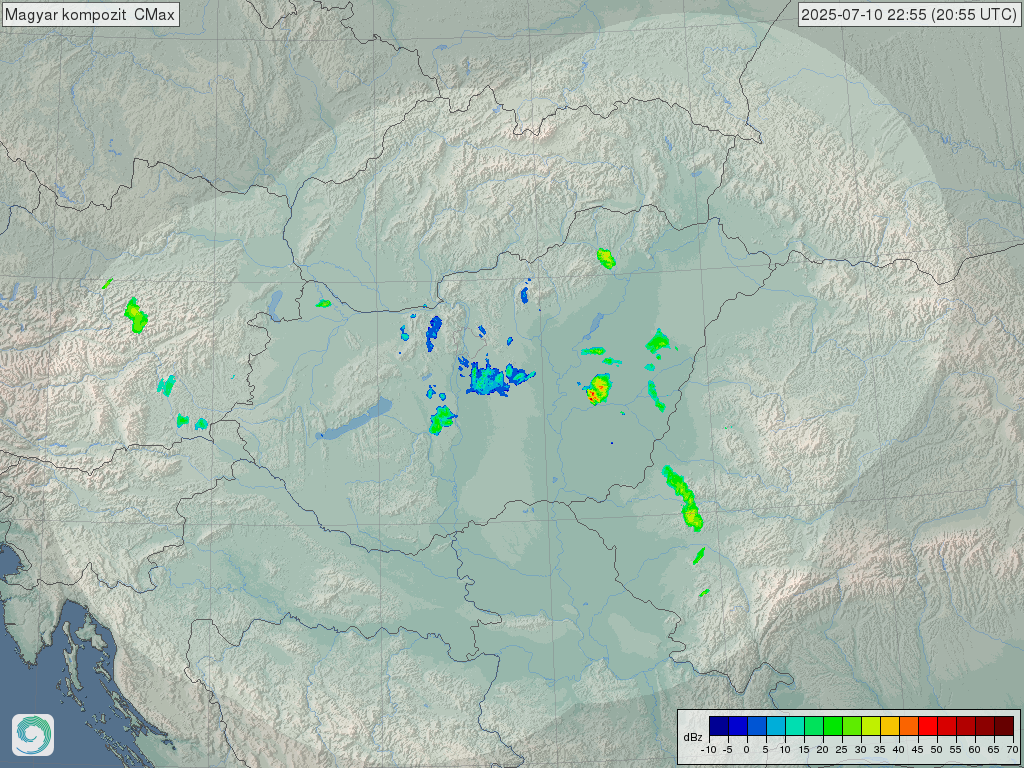
Task: Pick the lime green 25 to 30 swatch
Action: [x=852, y=726]
